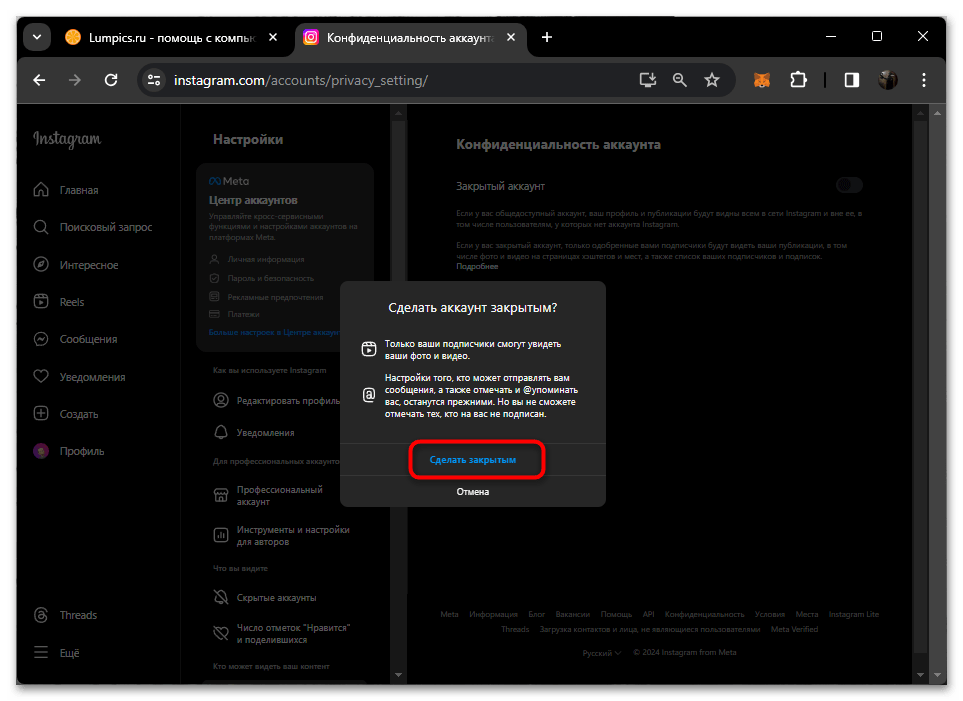The image size is (963, 701).
Task: Open Главная home icon in sidebar
Action: (41, 190)
